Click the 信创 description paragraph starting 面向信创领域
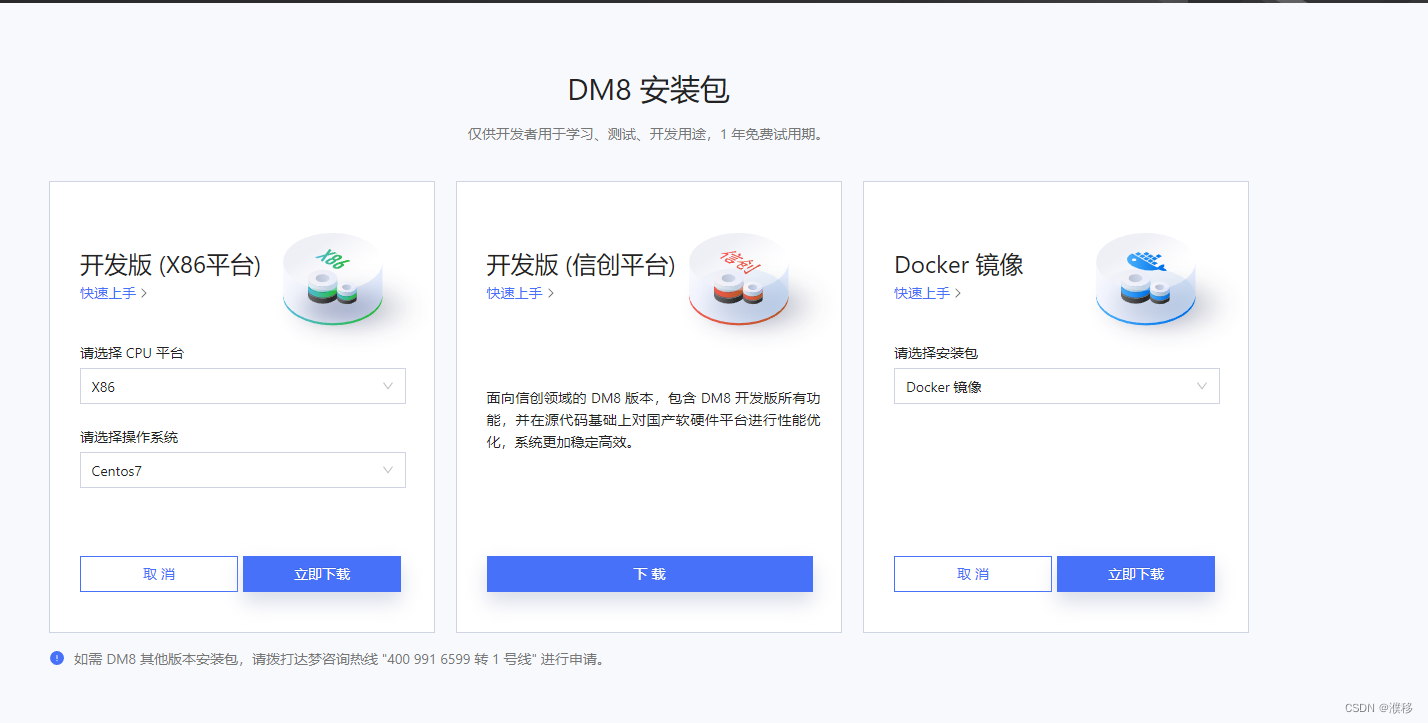Viewport: 1428px width, 723px height. click(653, 420)
